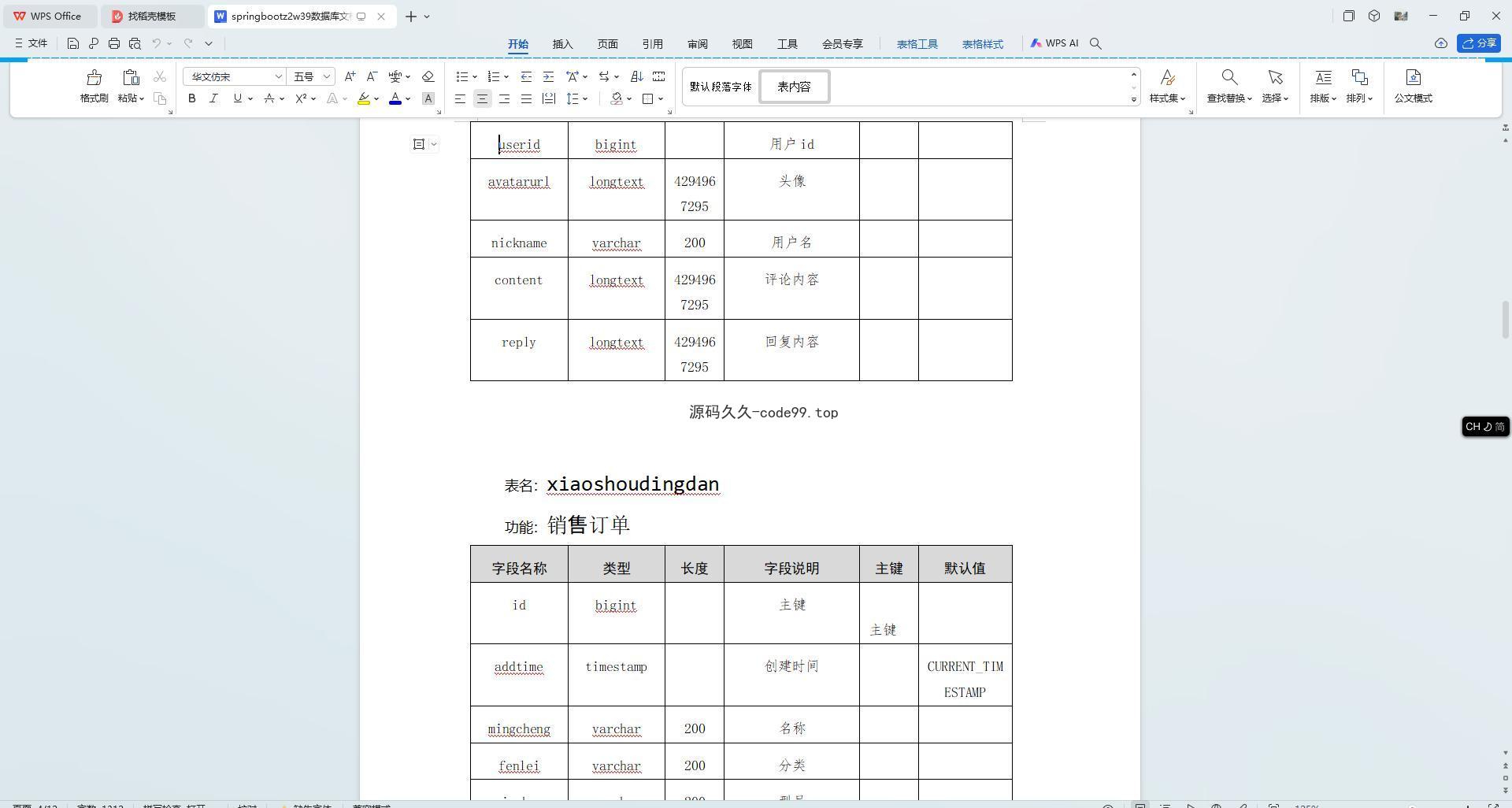Expand the styles gallery more arrow
Viewport: 1512px width, 808px height.
coord(1134,99)
